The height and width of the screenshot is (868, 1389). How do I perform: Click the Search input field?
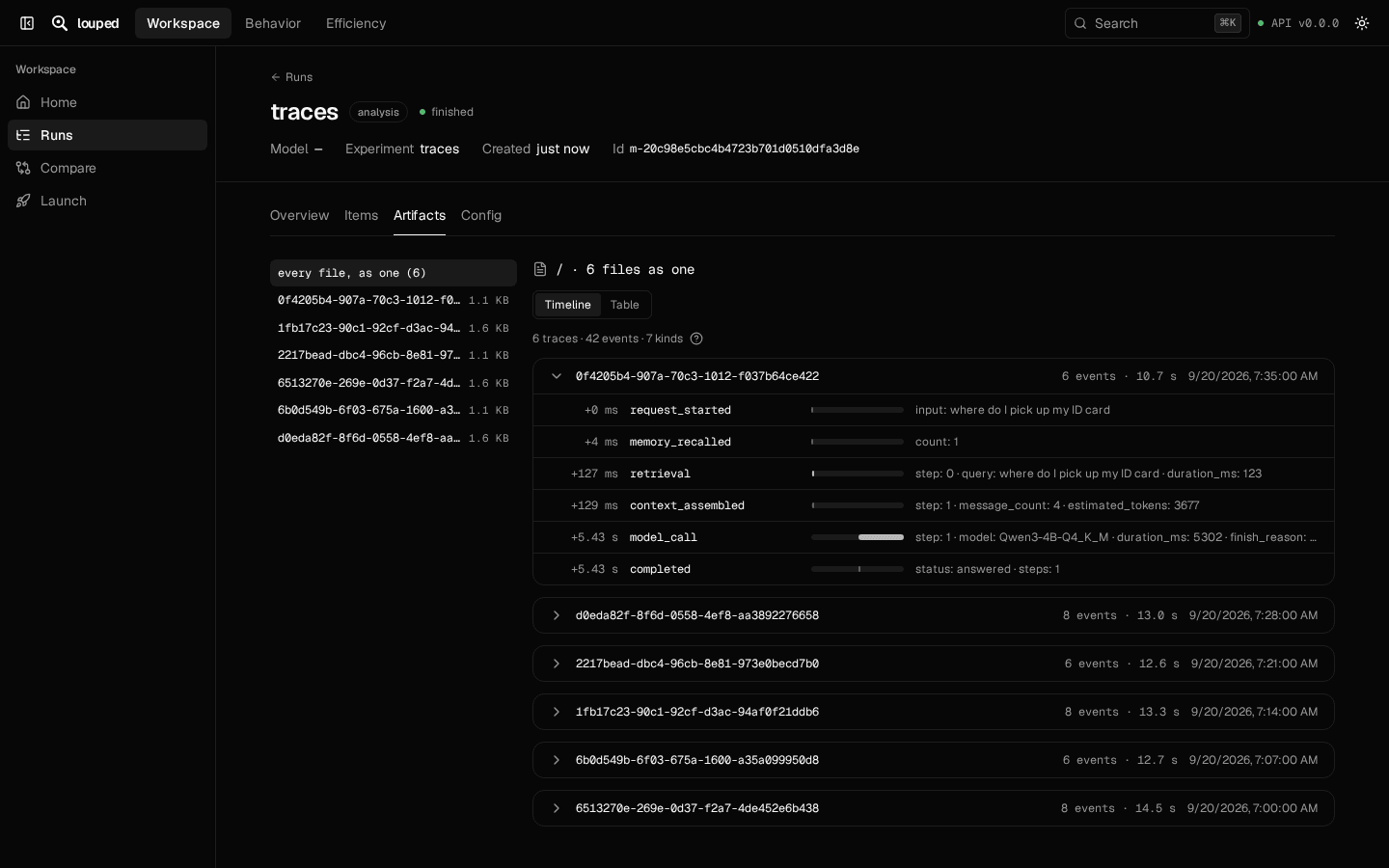pos(1157,23)
